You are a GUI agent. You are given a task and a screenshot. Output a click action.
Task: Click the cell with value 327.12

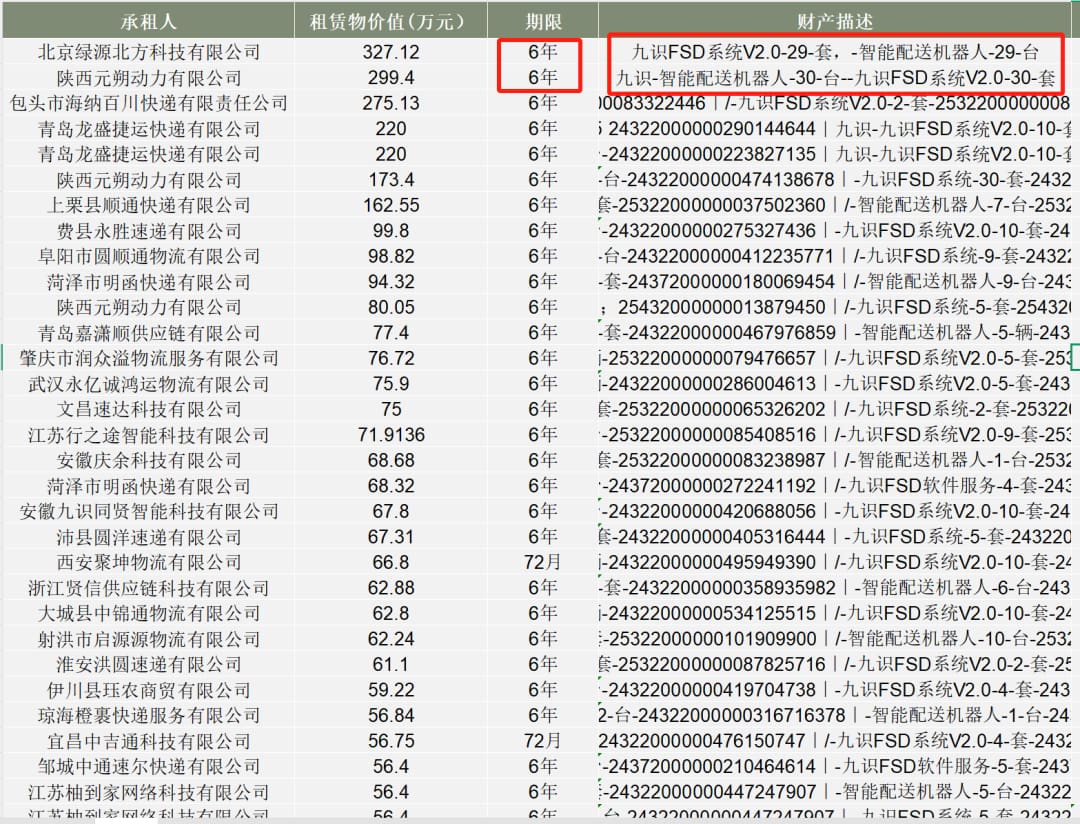tap(391, 52)
